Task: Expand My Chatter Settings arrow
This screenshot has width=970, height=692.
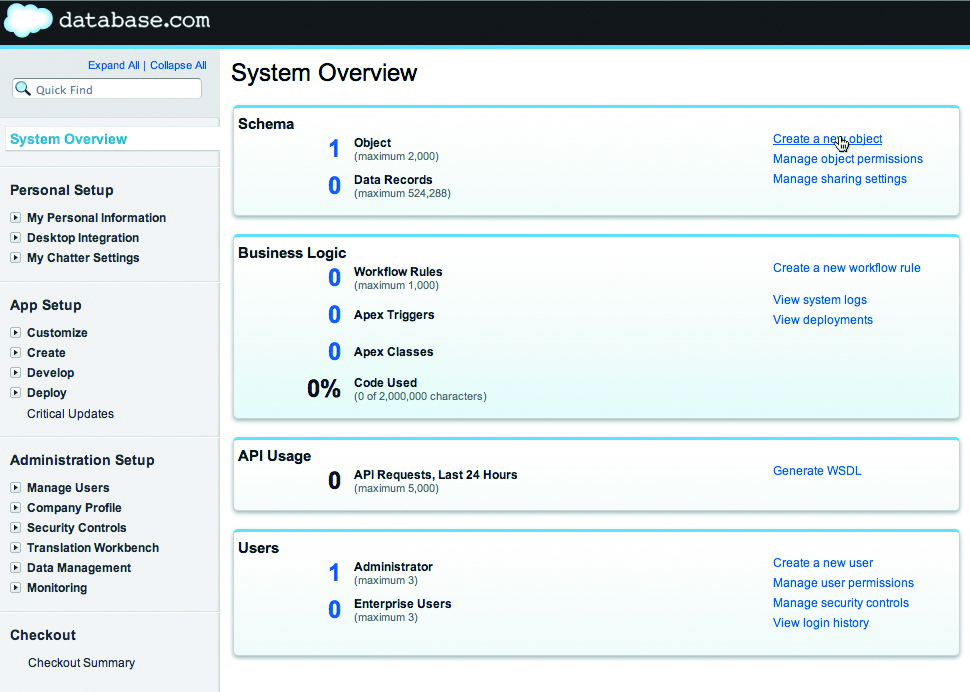Action: click(x=15, y=257)
